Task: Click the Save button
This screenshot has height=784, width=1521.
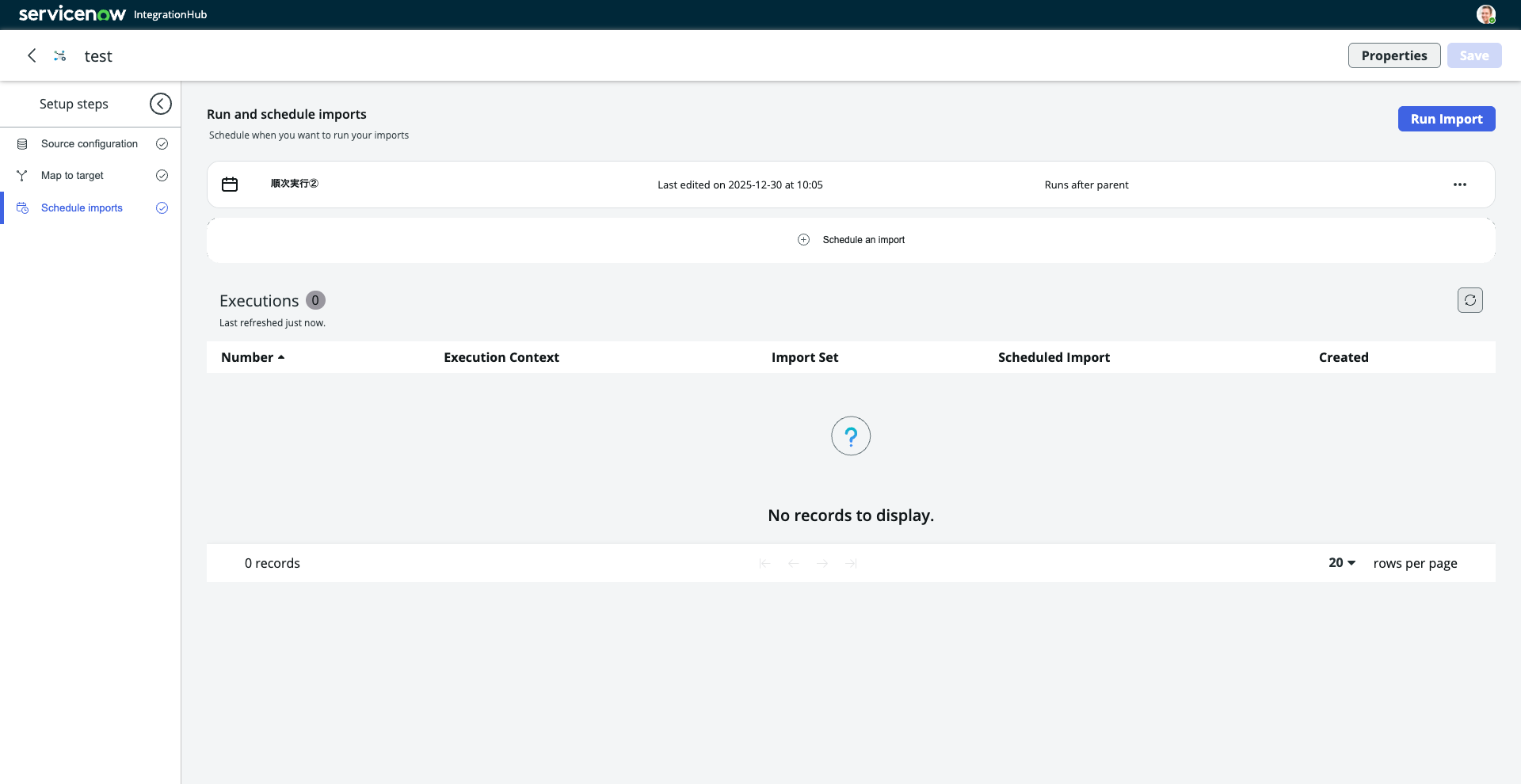Action: [1474, 55]
